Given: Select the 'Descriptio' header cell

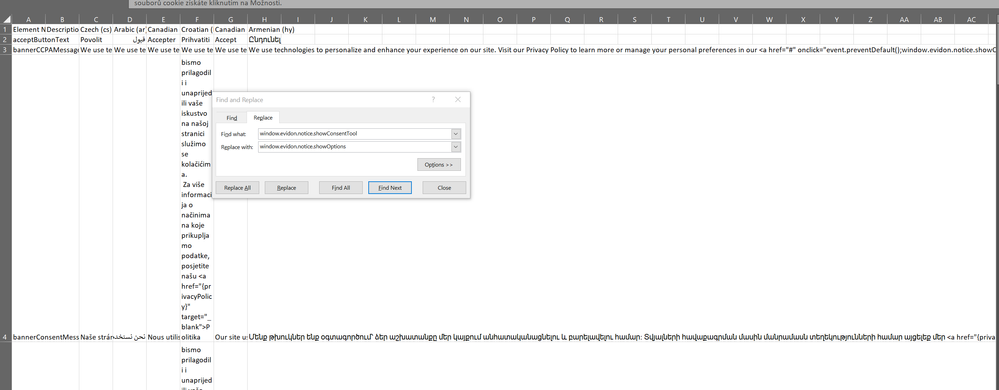Looking at the screenshot, I should [62, 29].
